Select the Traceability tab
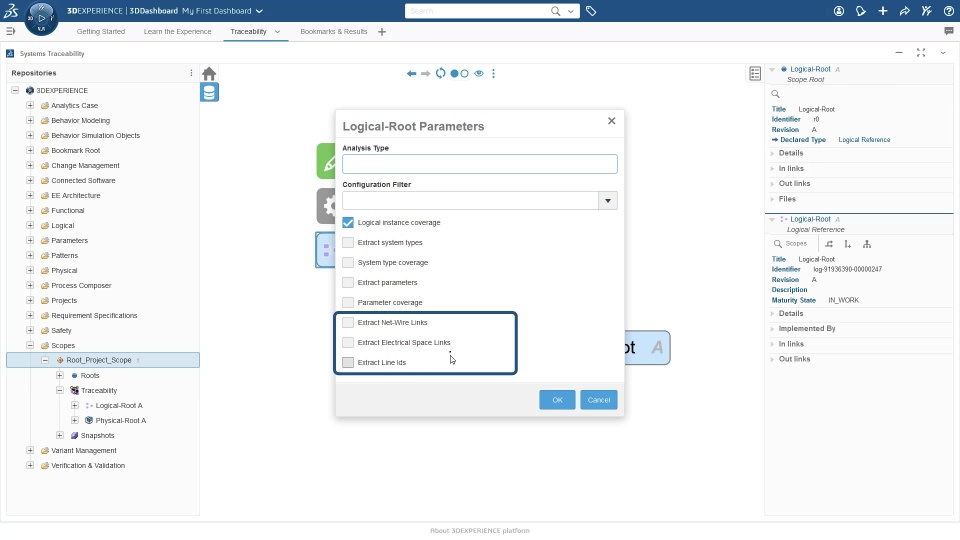The image size is (960, 540). pos(248,31)
